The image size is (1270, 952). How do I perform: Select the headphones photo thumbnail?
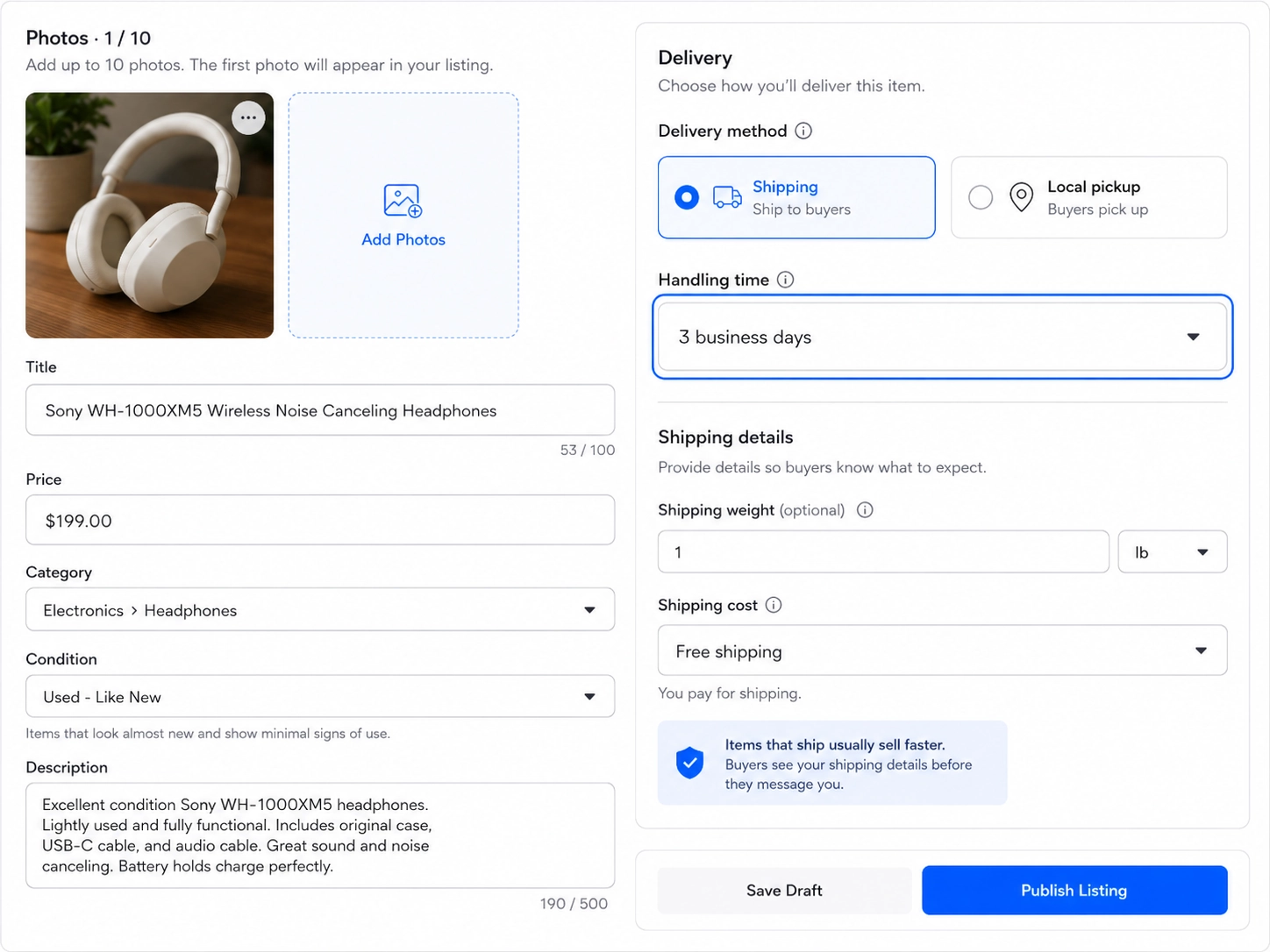coord(149,216)
